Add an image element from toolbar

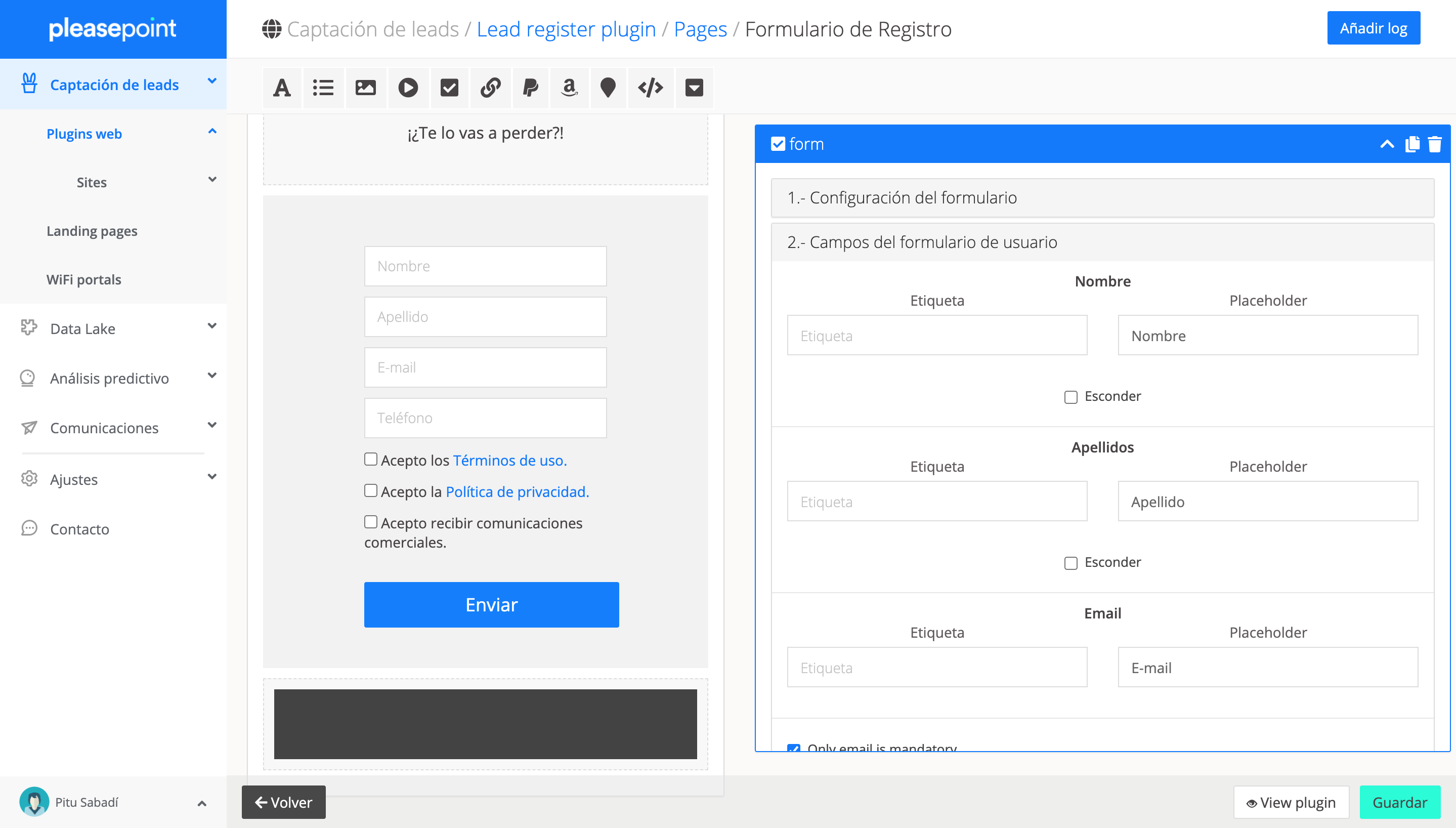[x=365, y=88]
